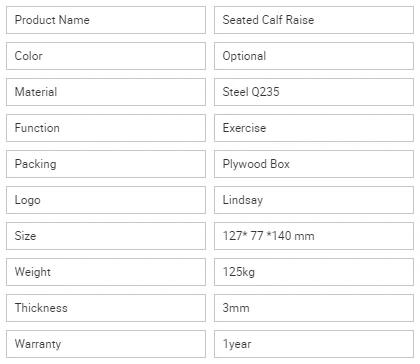Screen dimensions: 420x364
Task: Click the Color label cell
Action: (106, 56)
